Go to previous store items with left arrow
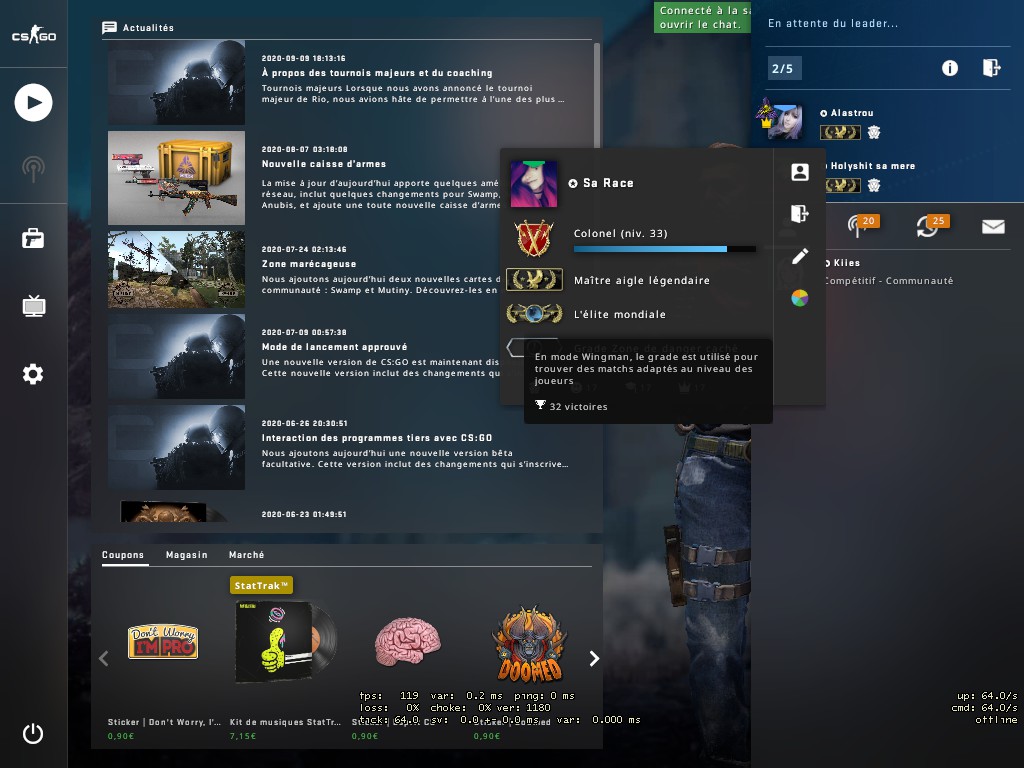The width and height of the screenshot is (1024, 768). [103, 658]
